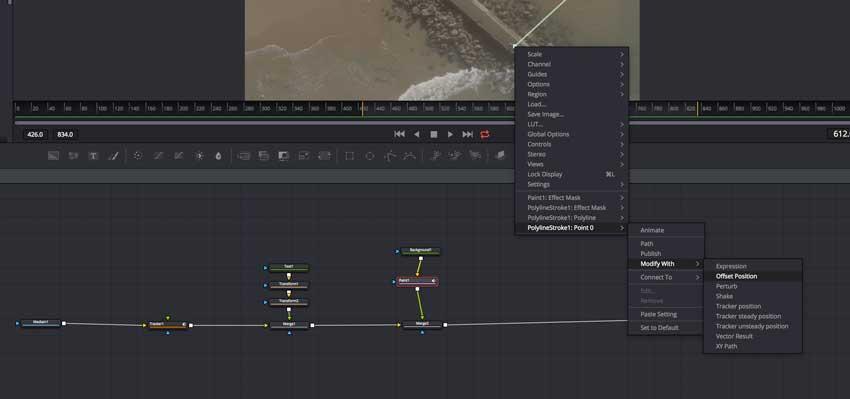Toggle the red loop playback button
Screen dimensions: 850x399
coord(485,134)
